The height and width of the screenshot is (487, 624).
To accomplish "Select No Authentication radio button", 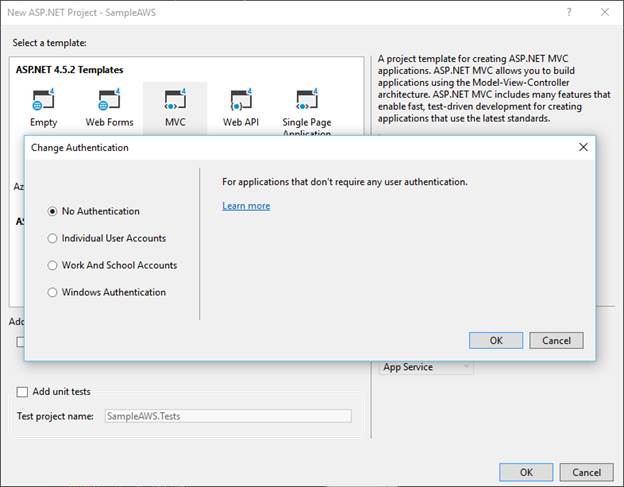I will [x=52, y=211].
